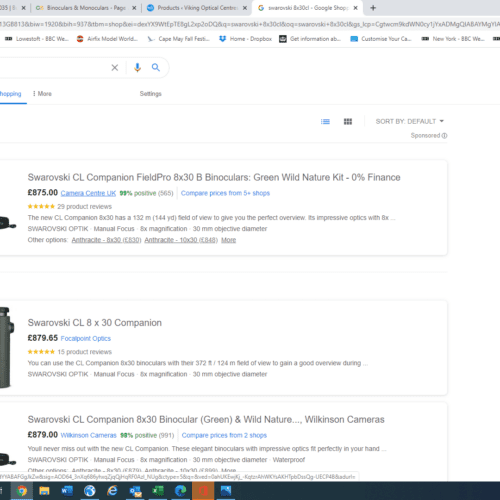Select Anthracite - 8x30 (£830) option
This screenshot has width=500, height=500.
point(106,240)
